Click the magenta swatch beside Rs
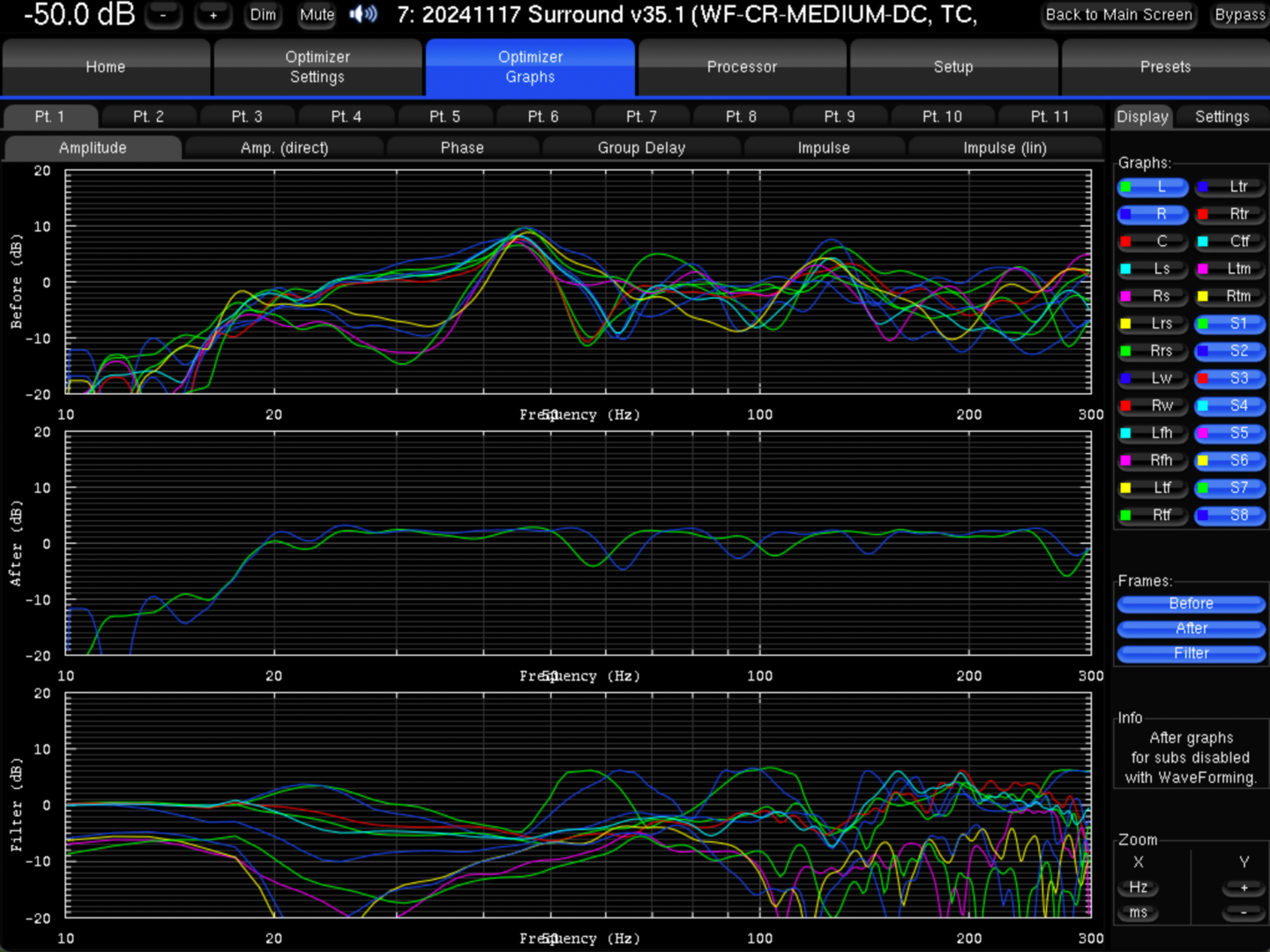Image resolution: width=1270 pixels, height=952 pixels. pyautogui.click(x=1125, y=296)
